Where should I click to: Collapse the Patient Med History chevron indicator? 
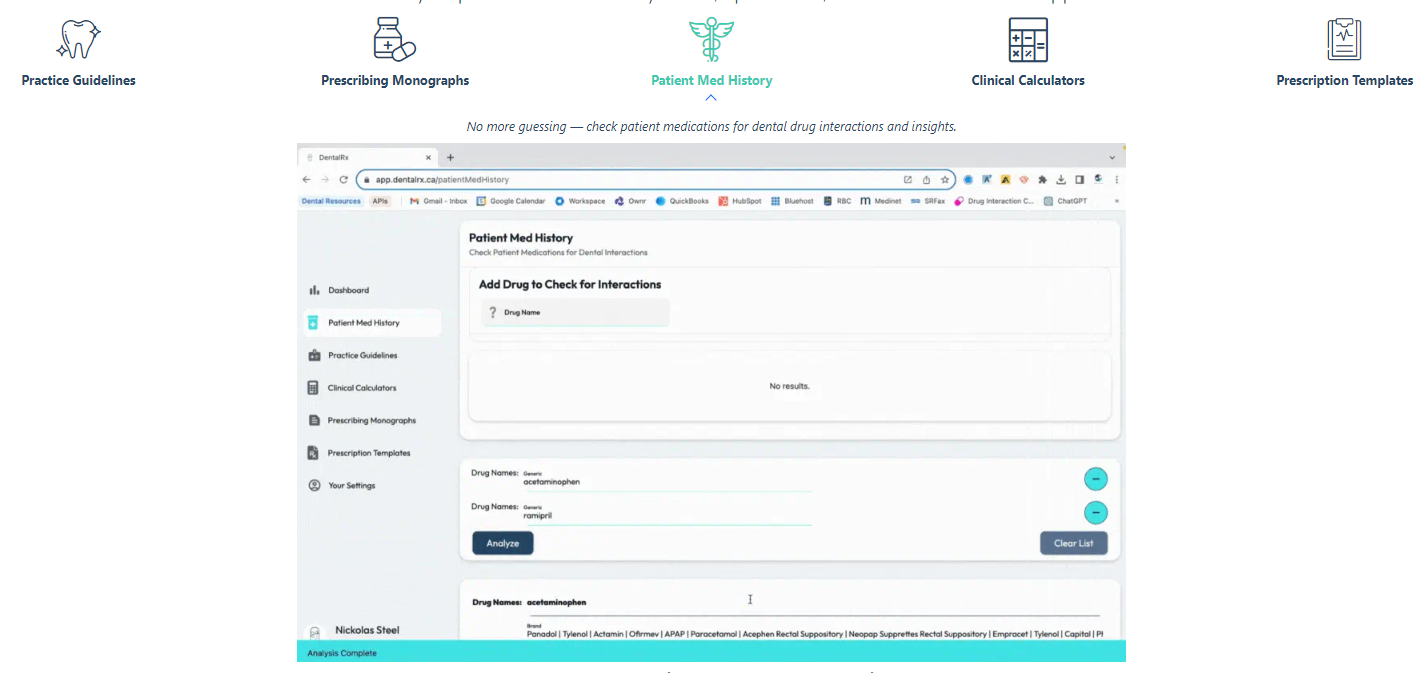pyautogui.click(x=711, y=97)
